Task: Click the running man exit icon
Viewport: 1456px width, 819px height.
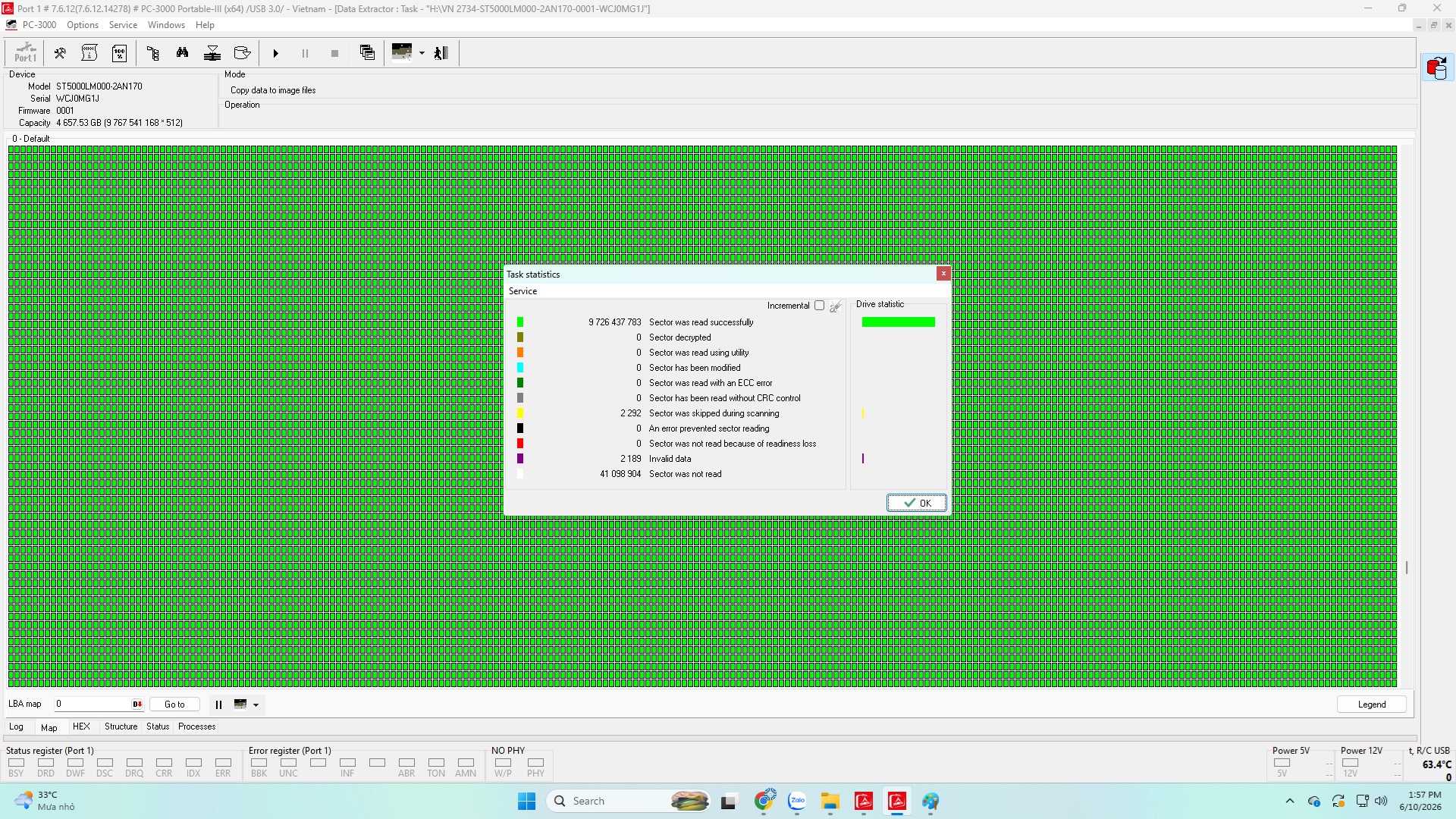Action: pos(441,53)
